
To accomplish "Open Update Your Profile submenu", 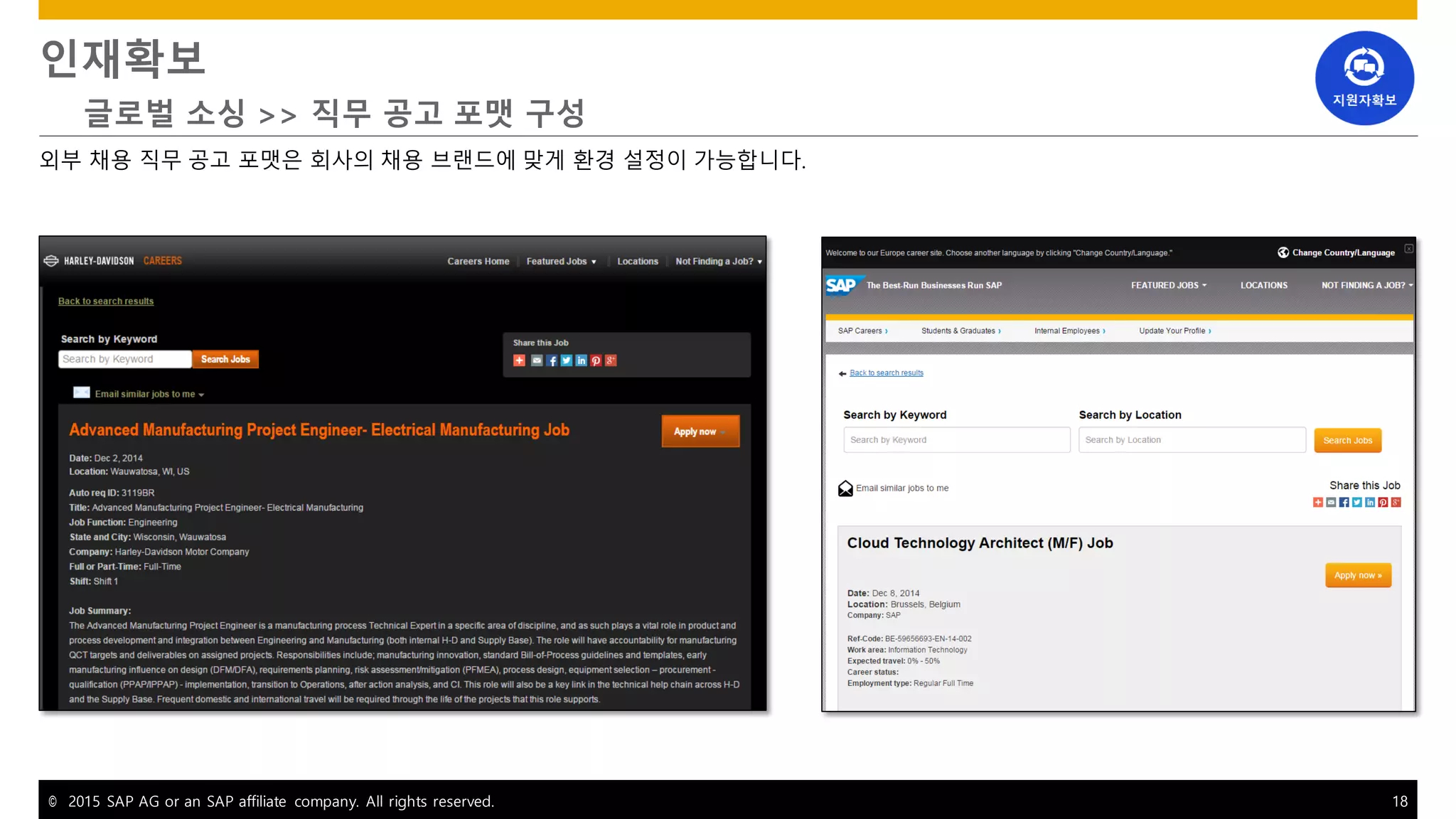I will point(1175,331).
